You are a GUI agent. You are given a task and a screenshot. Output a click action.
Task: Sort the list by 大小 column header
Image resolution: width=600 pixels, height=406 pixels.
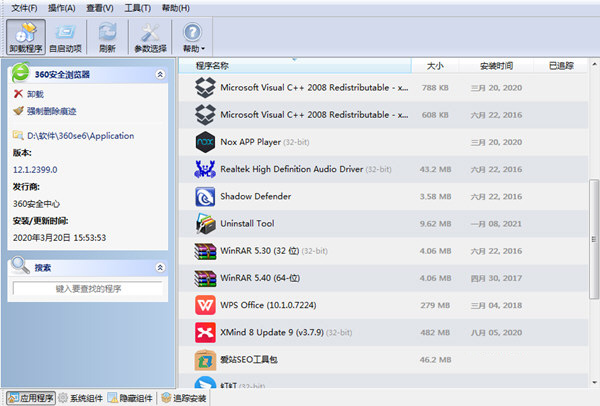coord(434,66)
